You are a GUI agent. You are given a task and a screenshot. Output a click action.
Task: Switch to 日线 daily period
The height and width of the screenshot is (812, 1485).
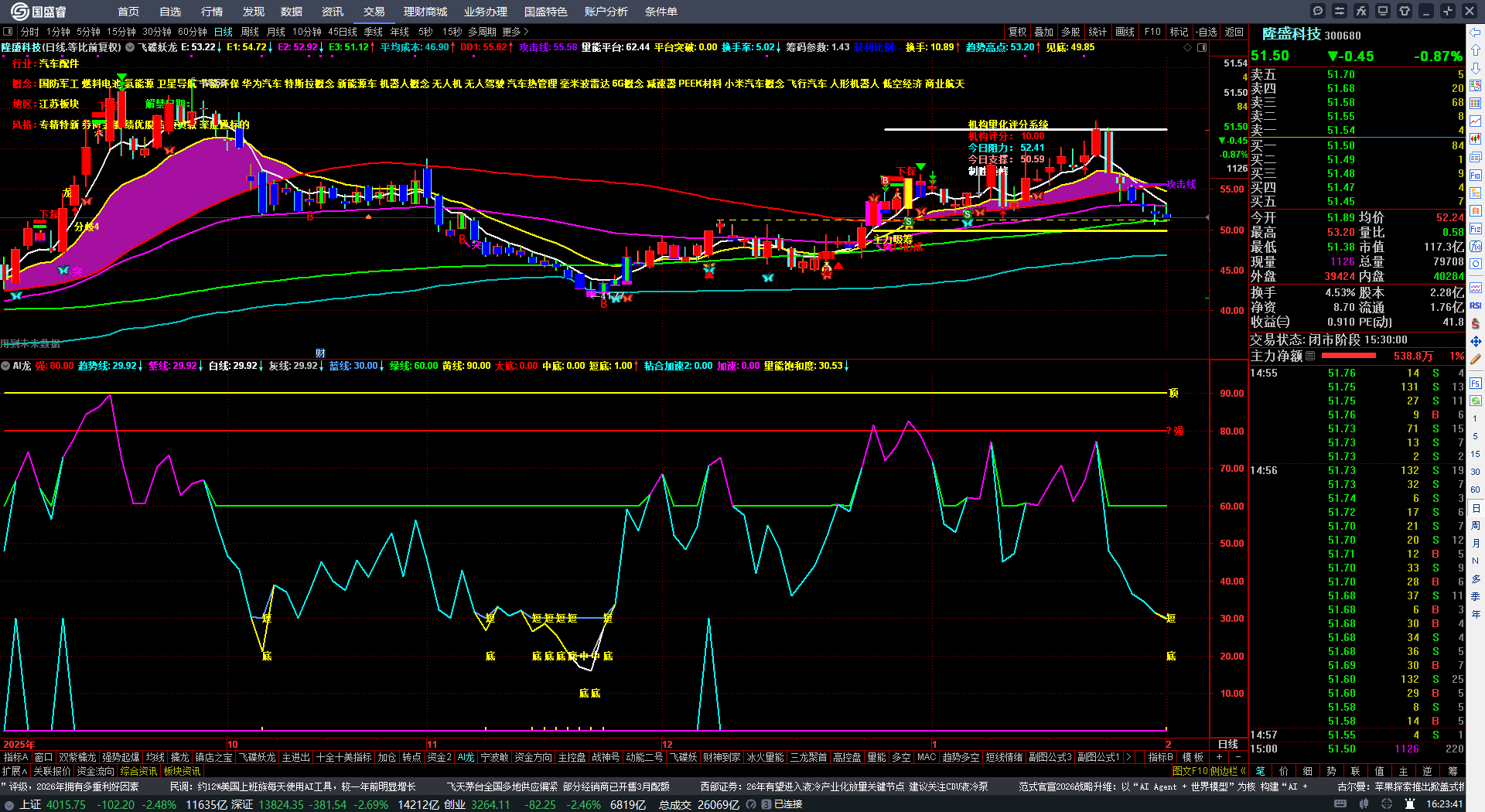[224, 32]
